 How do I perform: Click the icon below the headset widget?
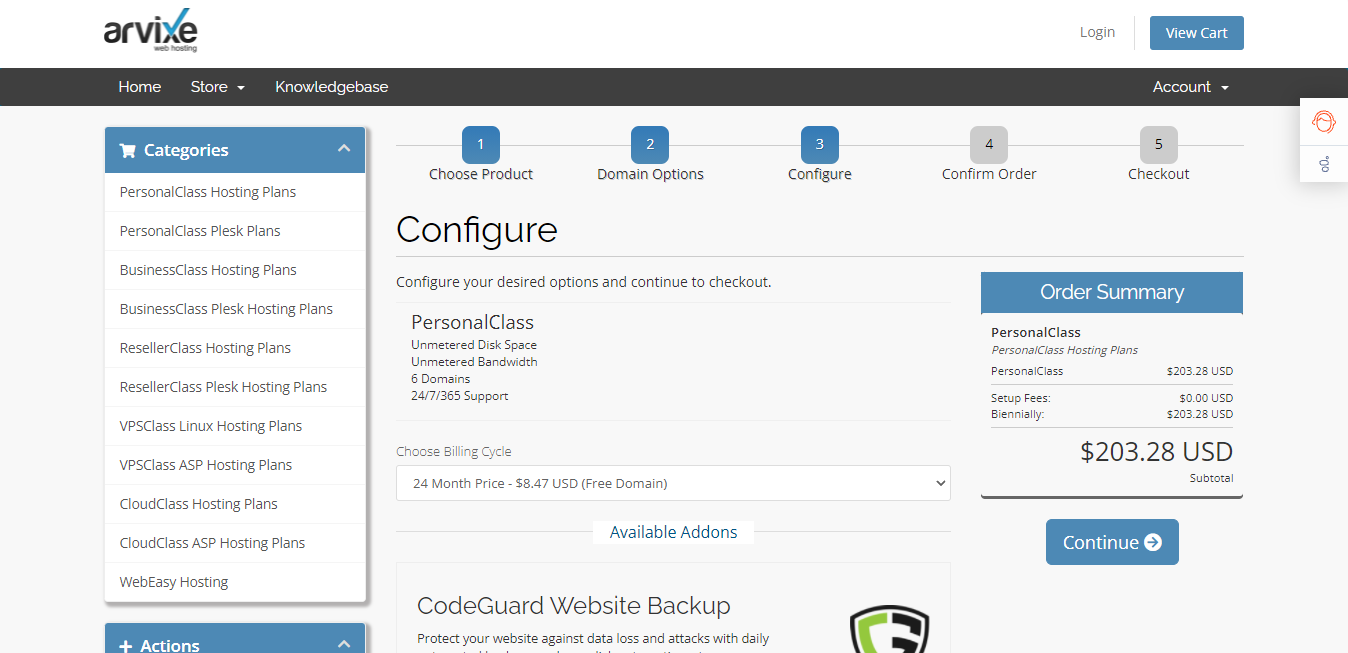pos(1324,163)
